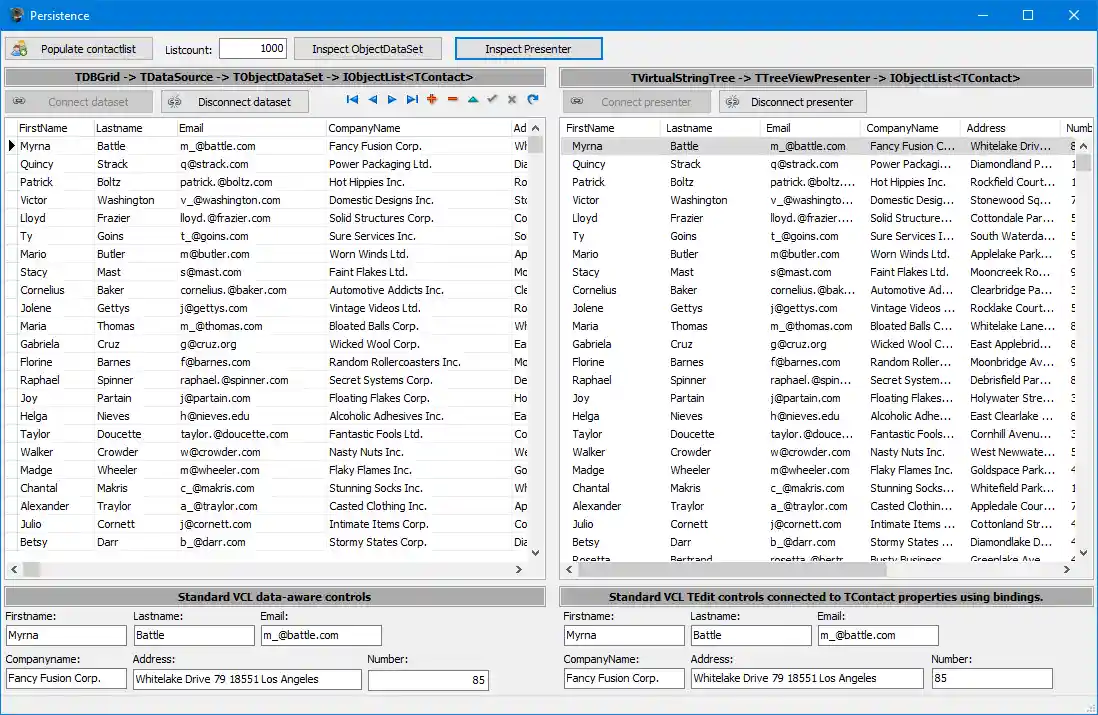This screenshot has height=715, width=1098.
Task: Post pending edits with navigator checkmark
Action: (492, 99)
